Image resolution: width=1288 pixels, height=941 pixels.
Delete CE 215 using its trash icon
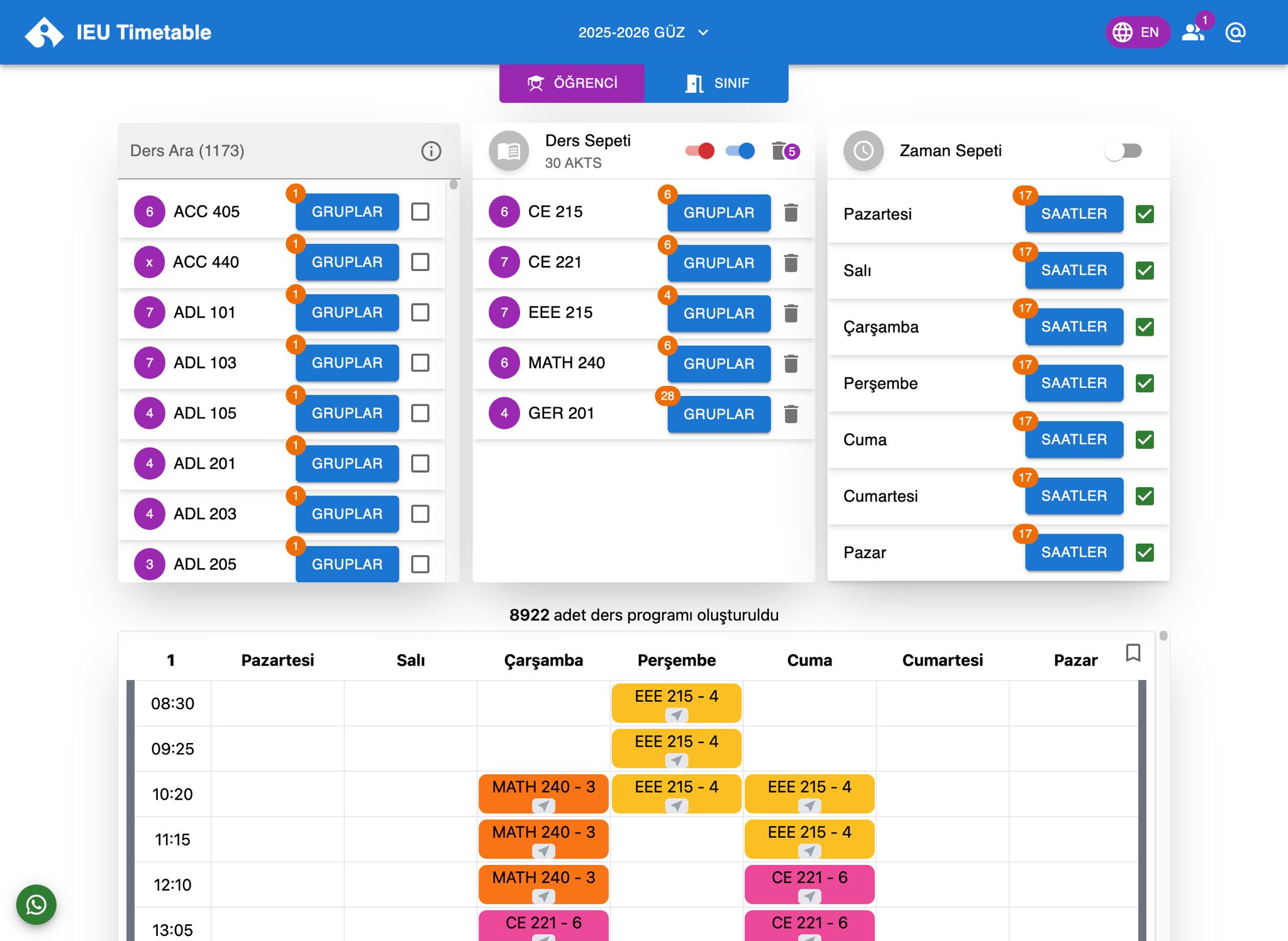791,212
